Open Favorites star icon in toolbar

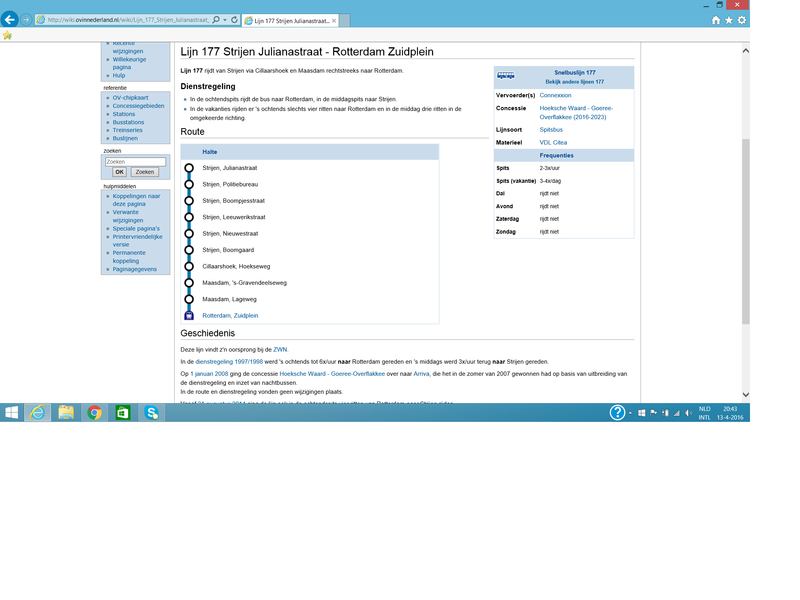click(x=729, y=20)
